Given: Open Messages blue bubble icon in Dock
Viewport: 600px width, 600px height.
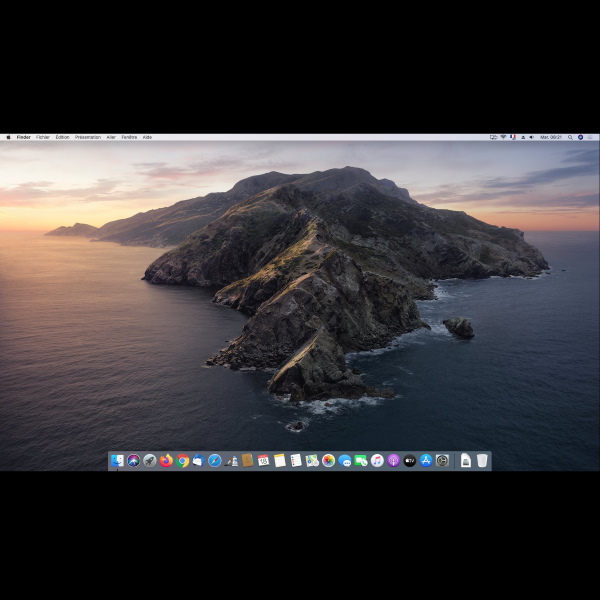Looking at the screenshot, I should click(345, 461).
